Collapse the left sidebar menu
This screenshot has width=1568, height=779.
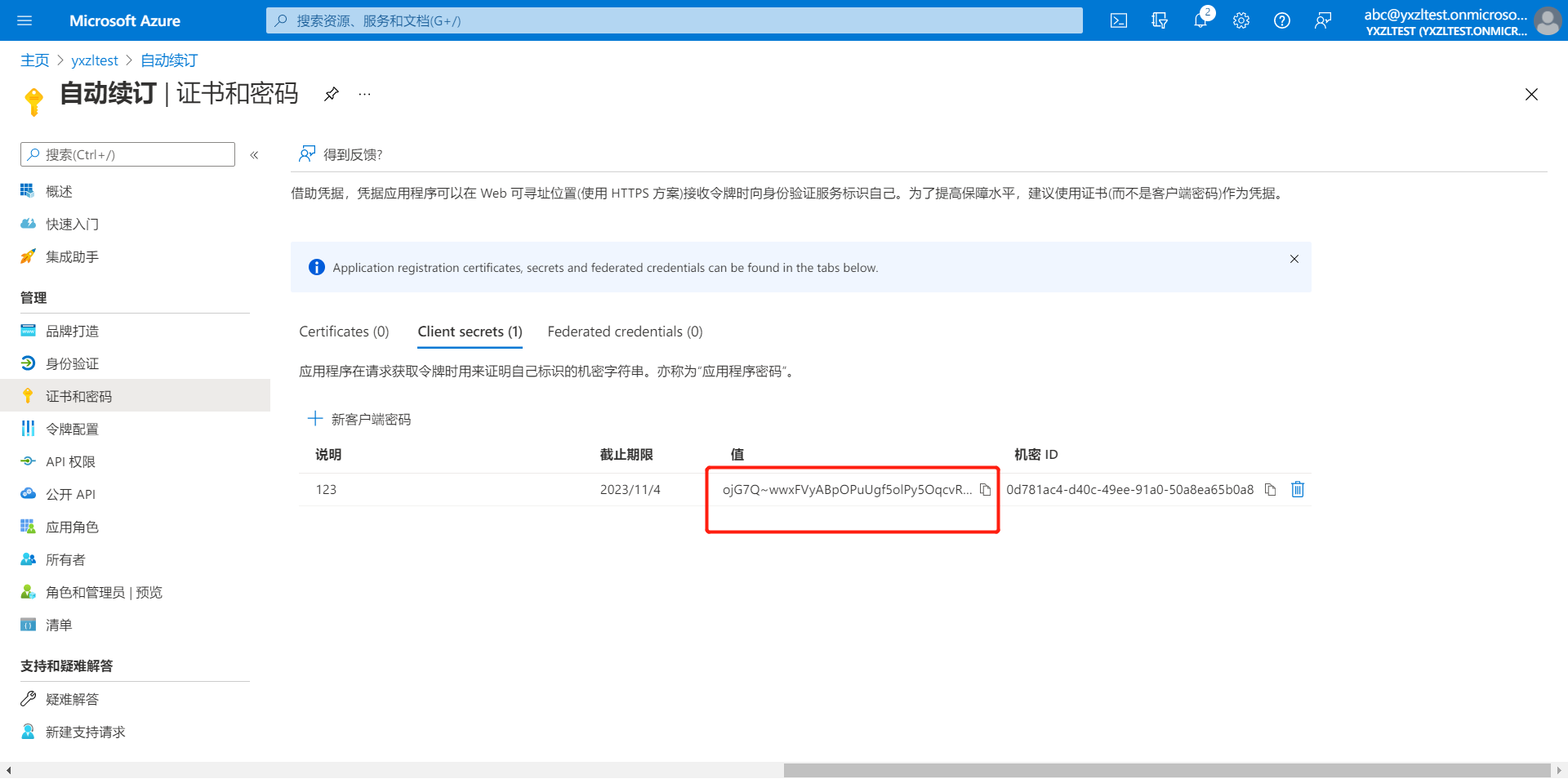click(254, 155)
